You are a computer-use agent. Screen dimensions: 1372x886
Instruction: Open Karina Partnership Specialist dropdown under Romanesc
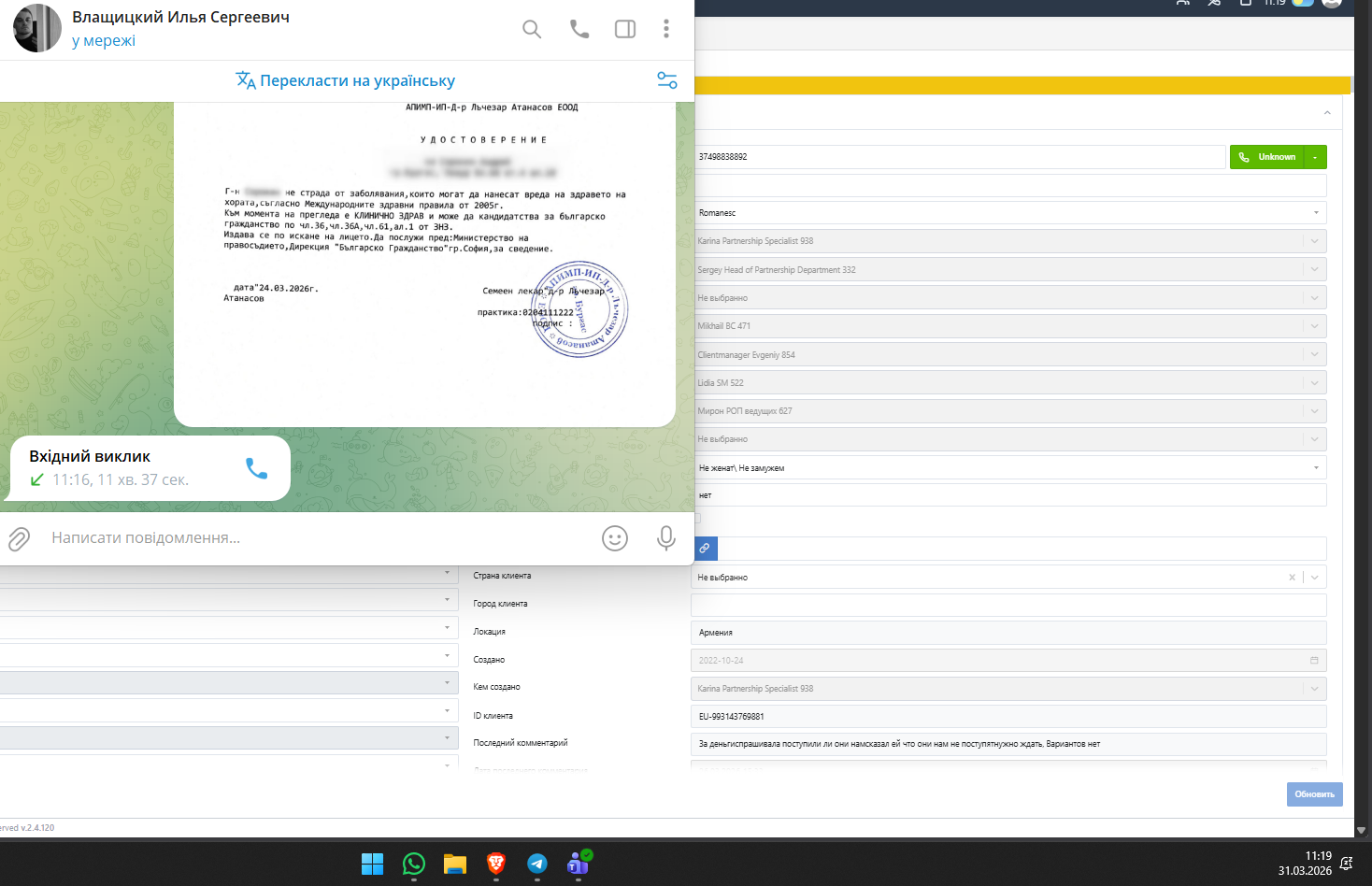pyautogui.click(x=1009, y=241)
